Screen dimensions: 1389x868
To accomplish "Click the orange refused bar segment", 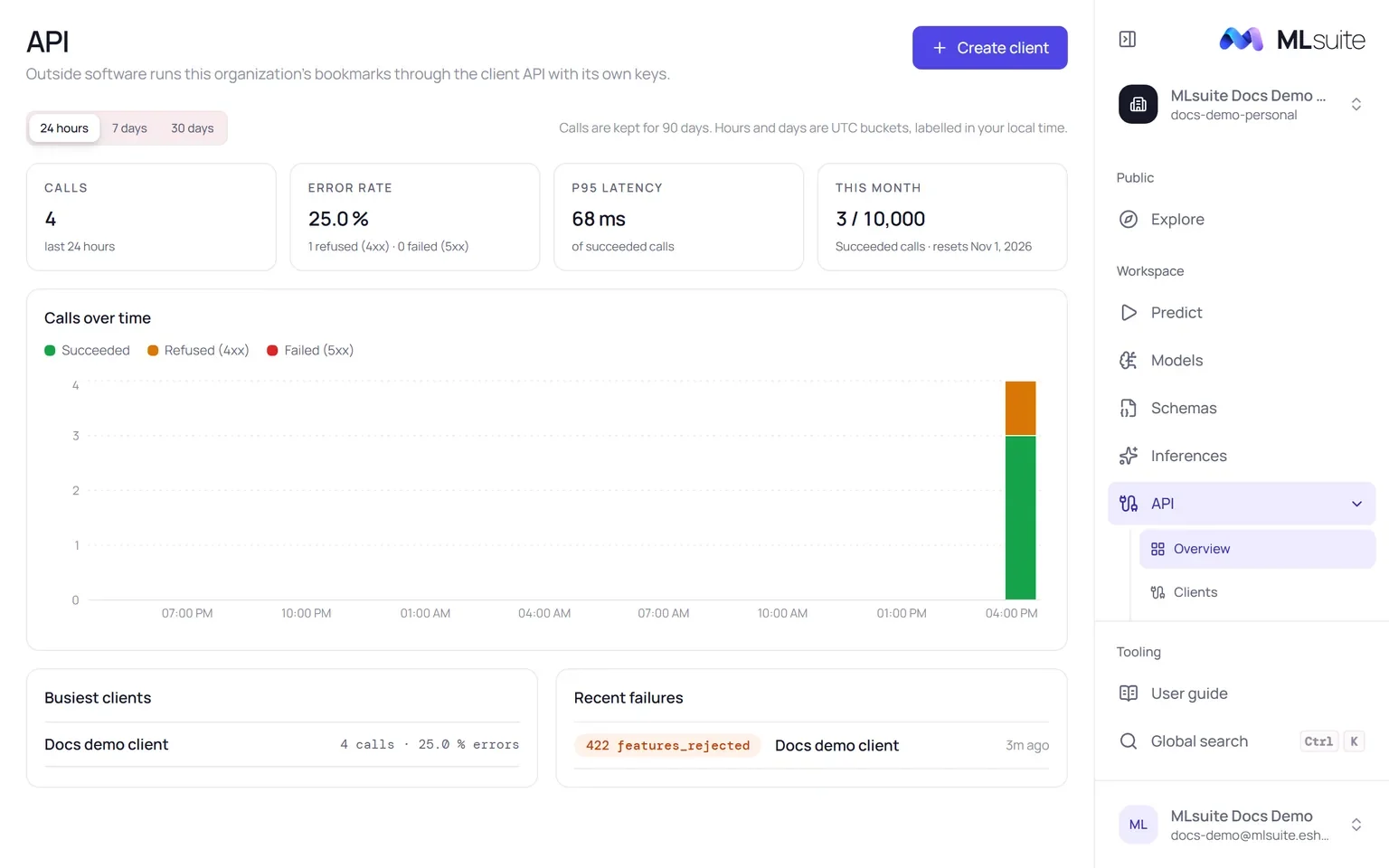I will pos(1020,408).
